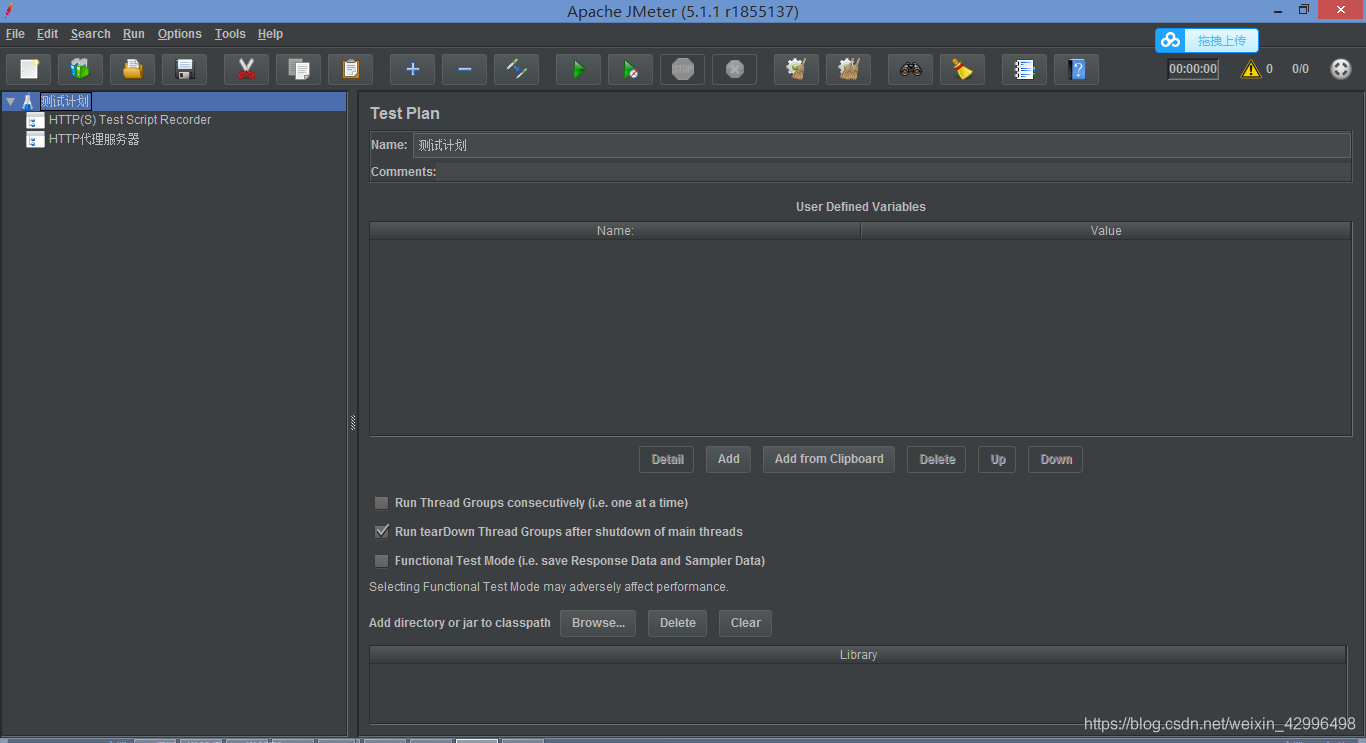Click the classpath Clear button

[x=746, y=623]
